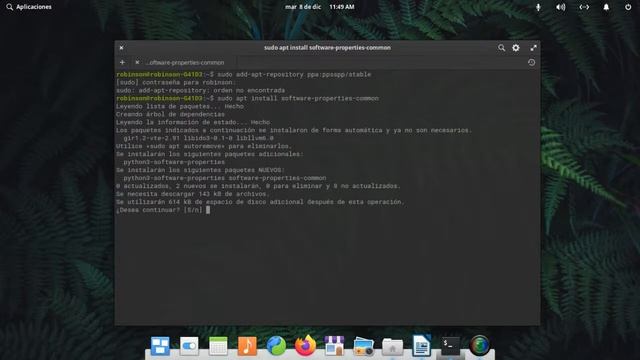Click the 'Se necesita descargar 143 kB' line
The height and width of the screenshot is (360, 640).
pos(193,194)
